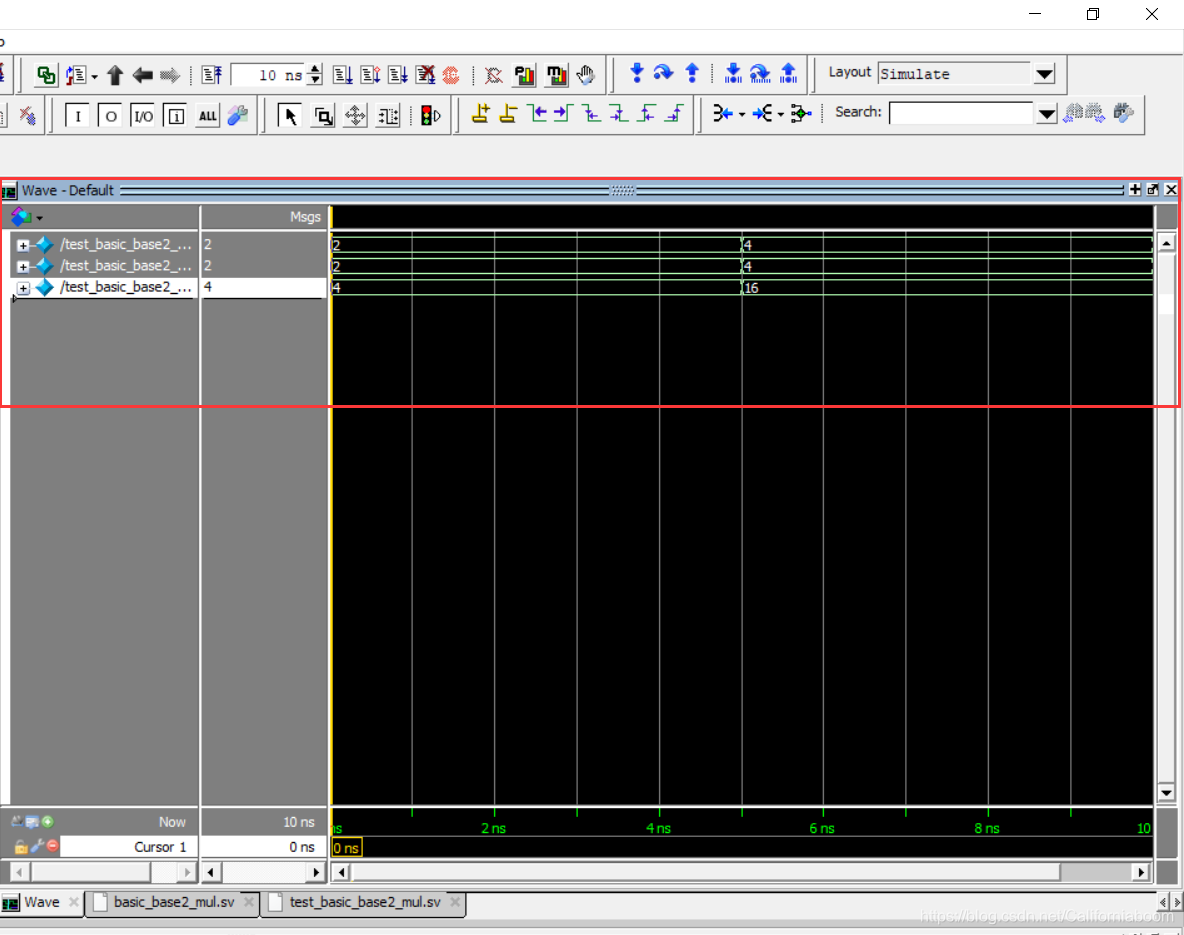Open the Search field dropdown arrow
Screen dimensions: 1184x935
pos(1047,114)
